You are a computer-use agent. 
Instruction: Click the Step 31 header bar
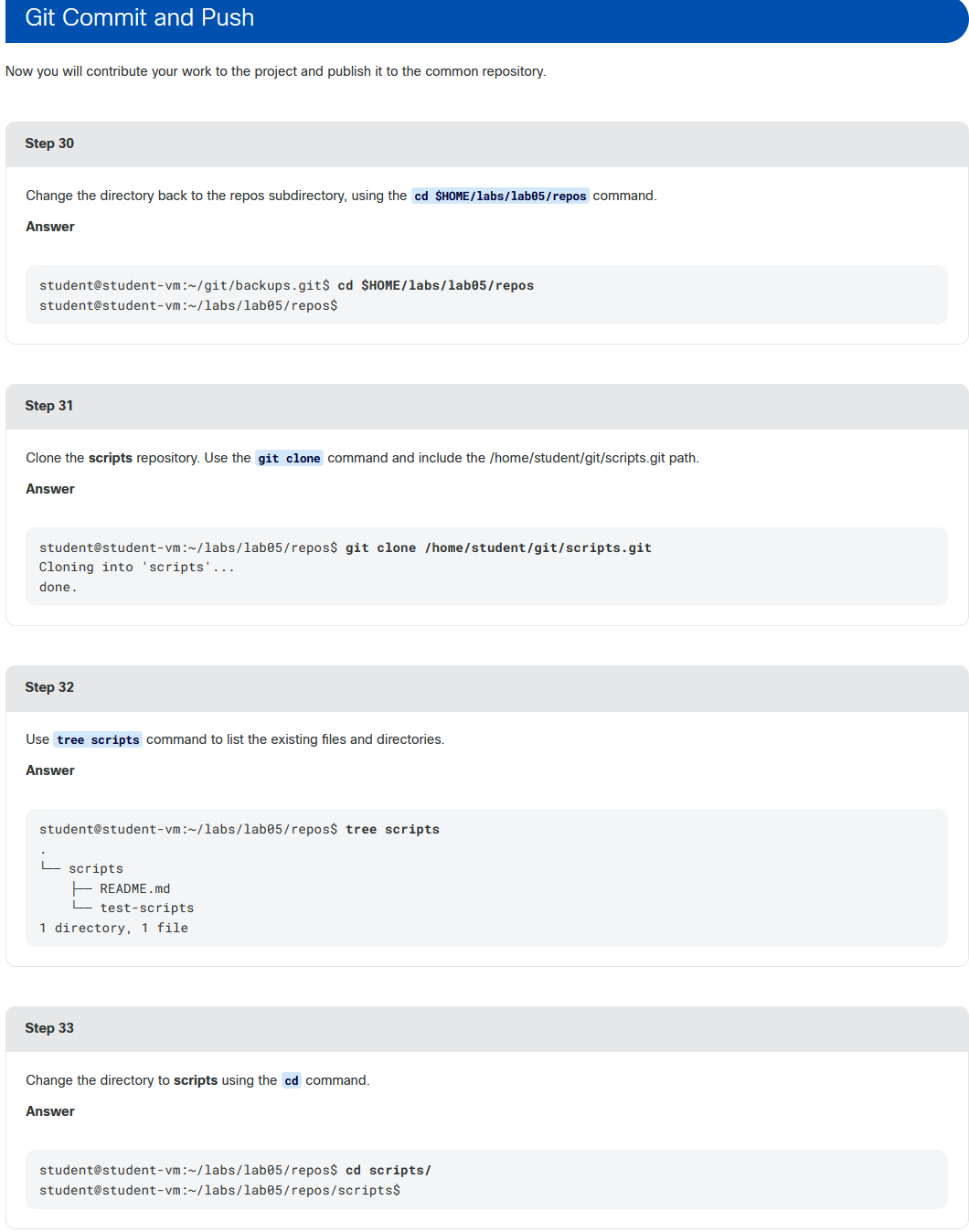tap(486, 406)
